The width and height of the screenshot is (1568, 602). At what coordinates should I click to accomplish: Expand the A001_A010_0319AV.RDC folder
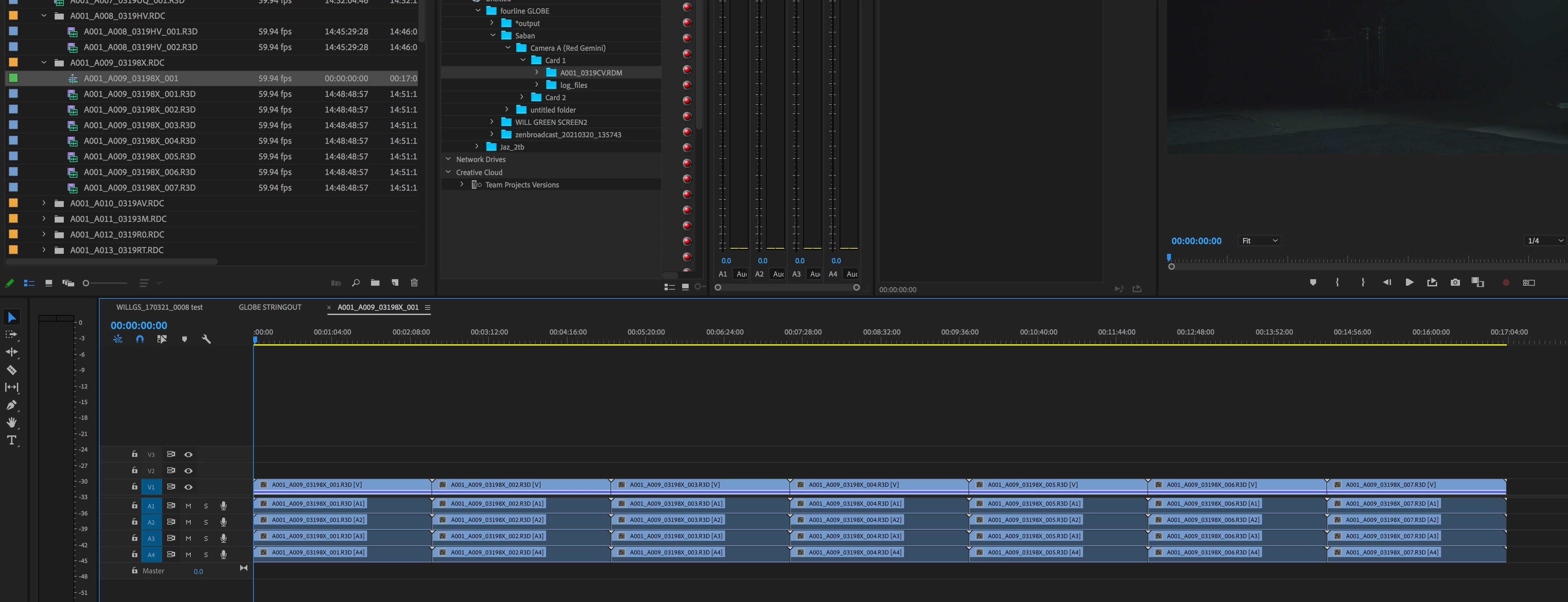(x=44, y=203)
